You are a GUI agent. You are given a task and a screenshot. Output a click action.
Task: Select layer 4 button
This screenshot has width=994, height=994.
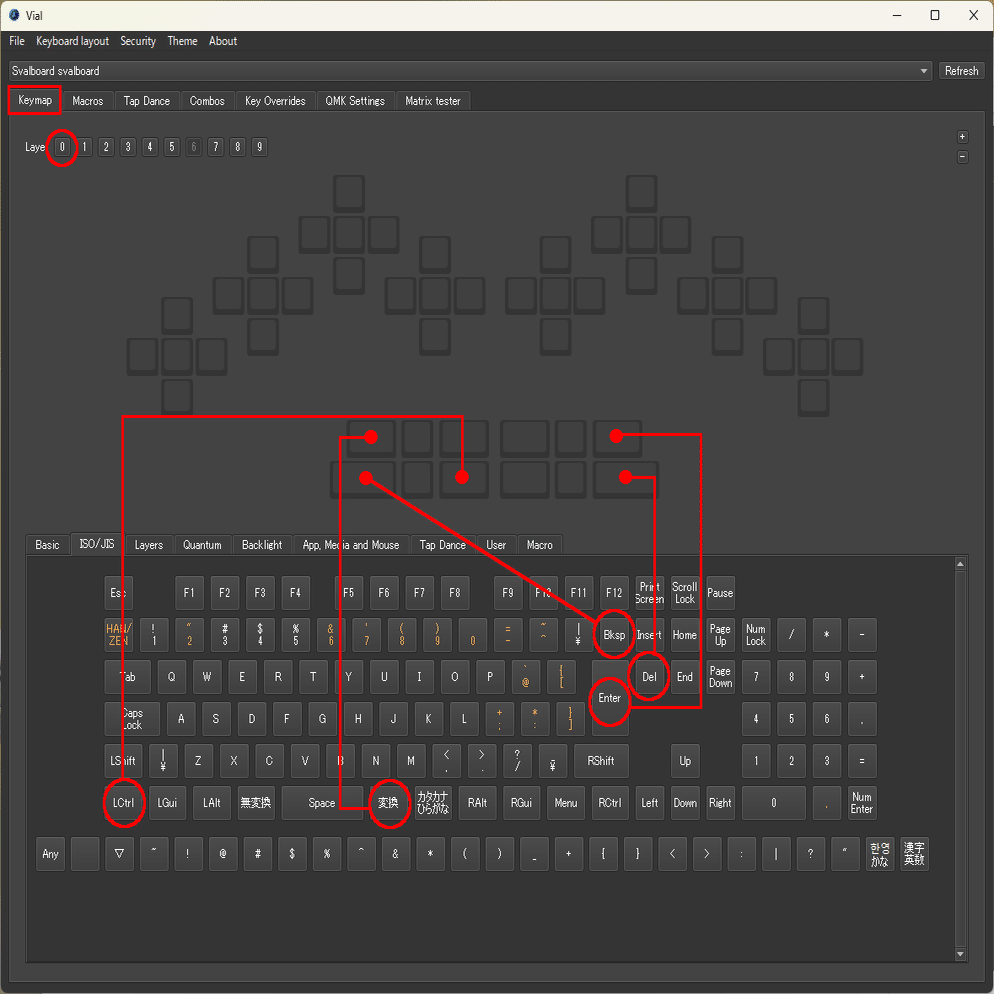150,147
